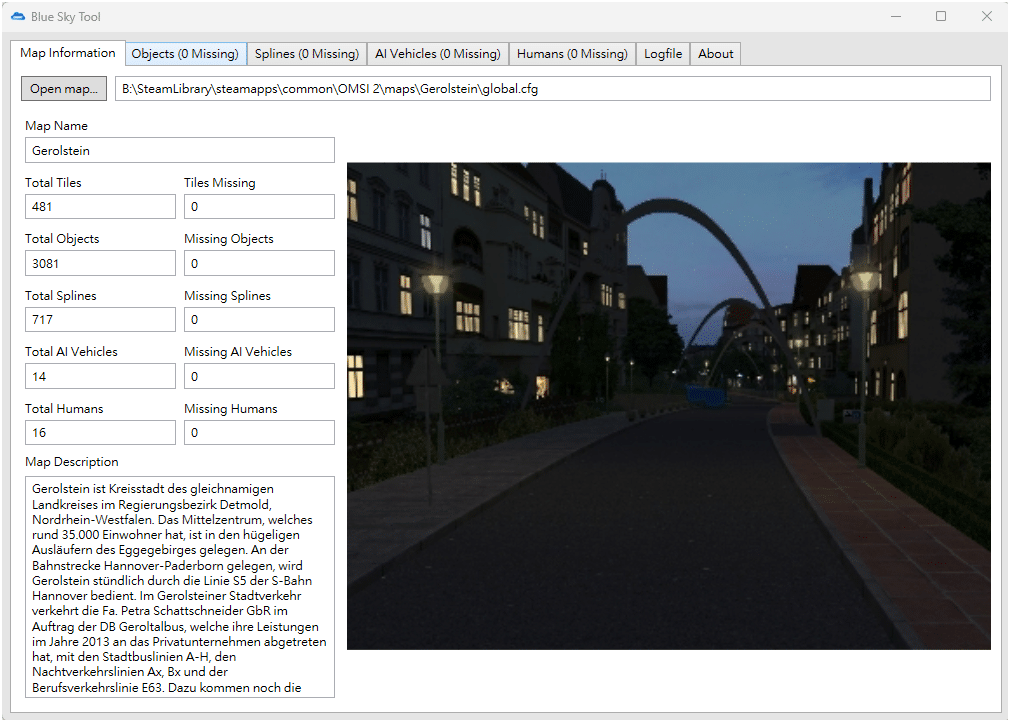Show the About tab

pos(715,54)
